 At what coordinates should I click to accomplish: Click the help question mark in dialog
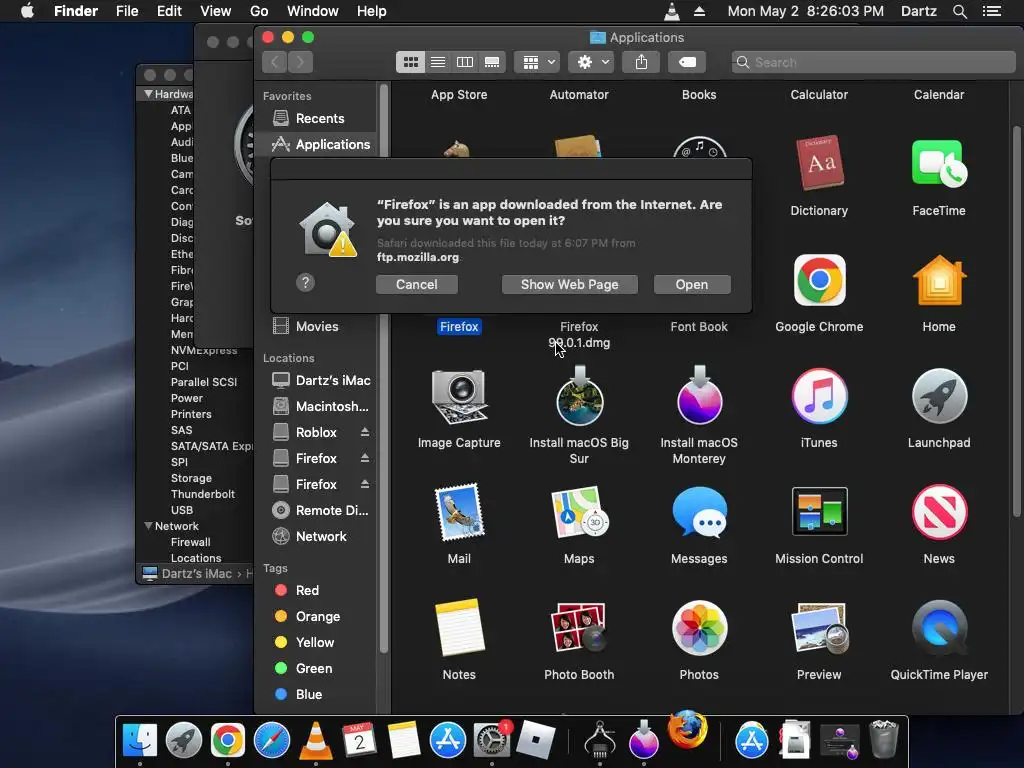tap(306, 283)
